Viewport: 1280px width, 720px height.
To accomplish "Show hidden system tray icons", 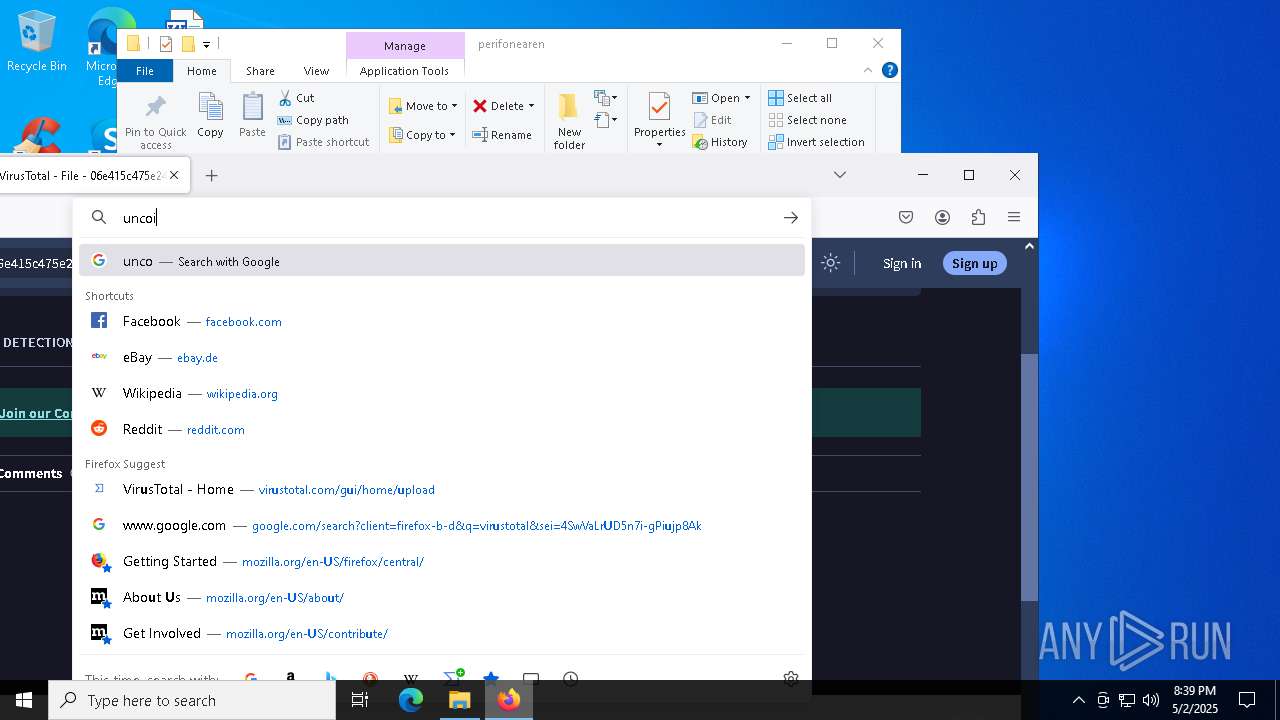I will [x=1078, y=700].
